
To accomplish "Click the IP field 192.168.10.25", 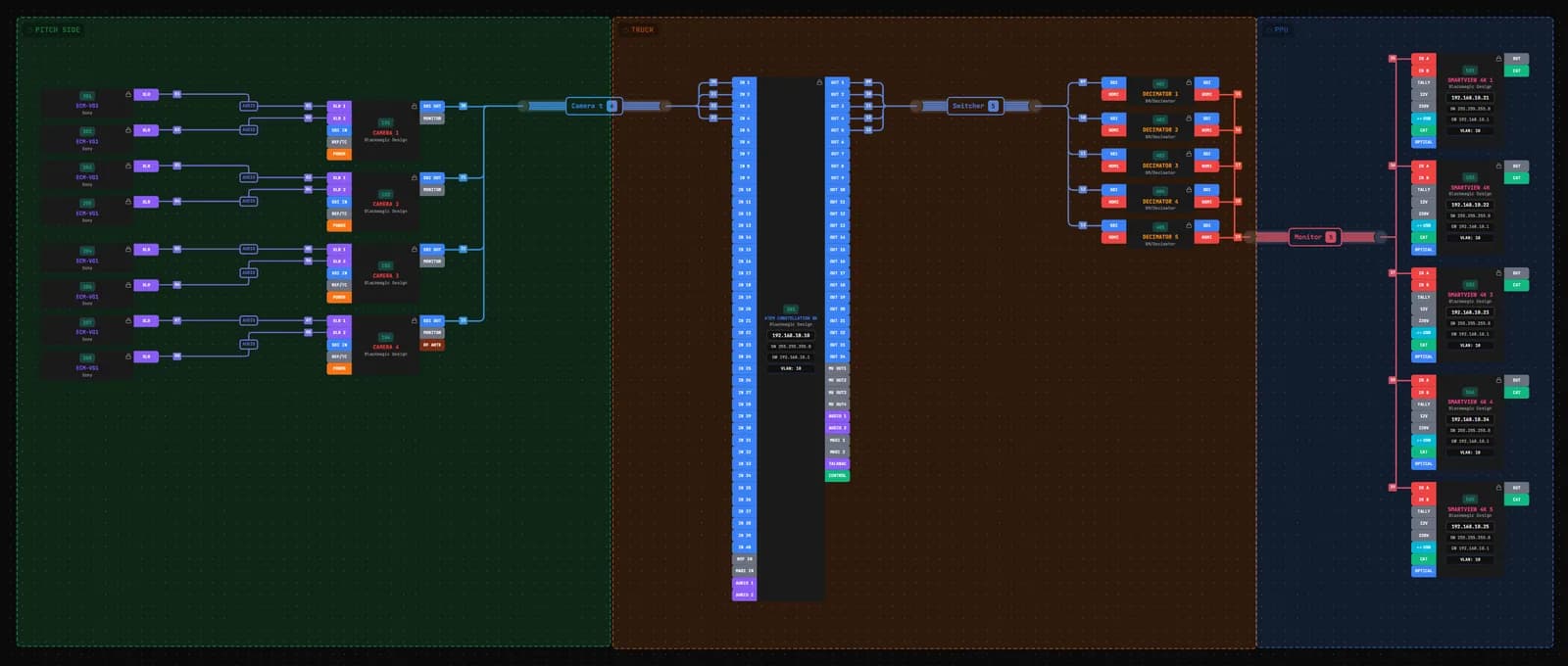I will [x=1470, y=527].
